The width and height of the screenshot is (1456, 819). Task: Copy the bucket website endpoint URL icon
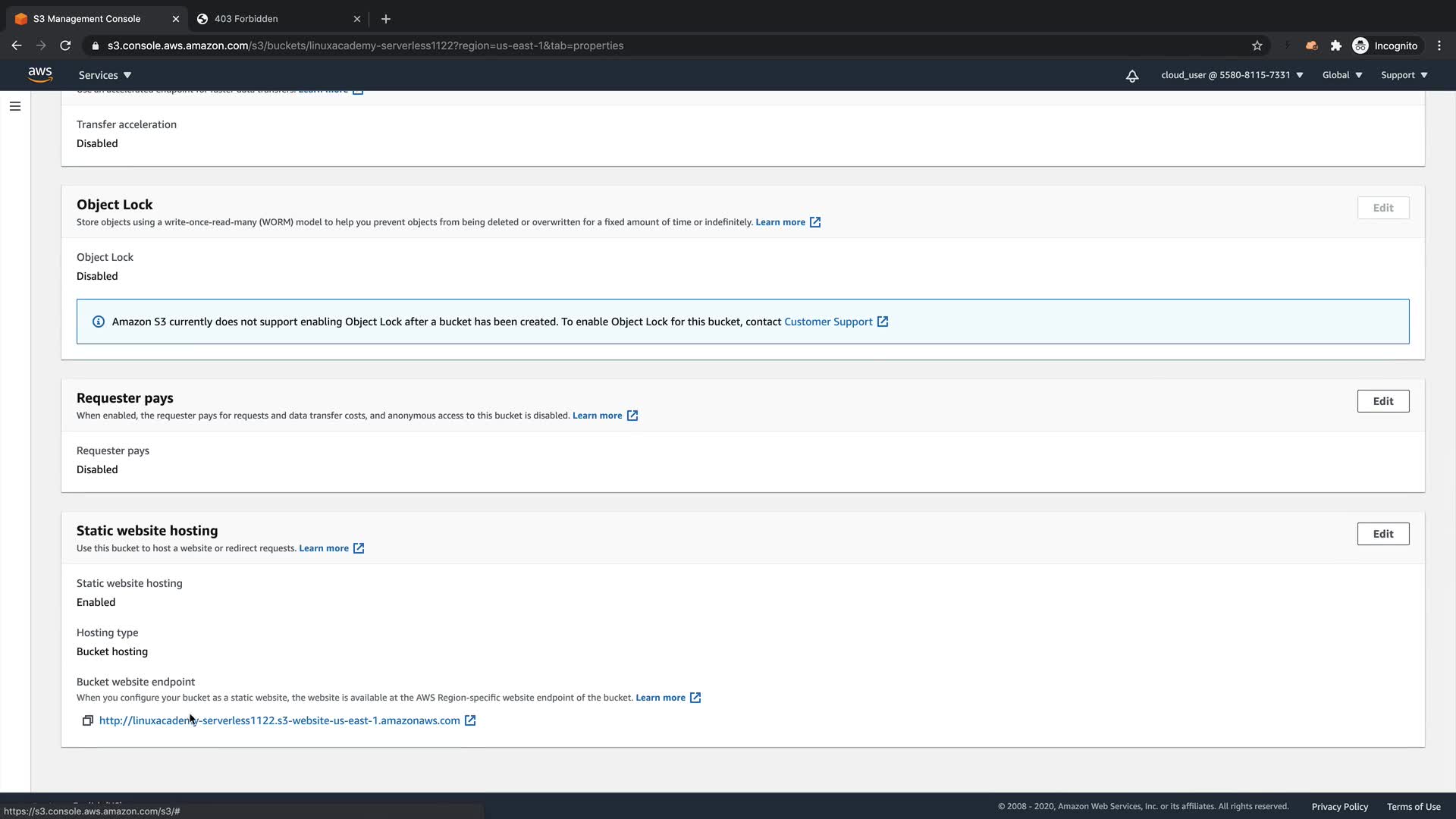click(x=88, y=720)
